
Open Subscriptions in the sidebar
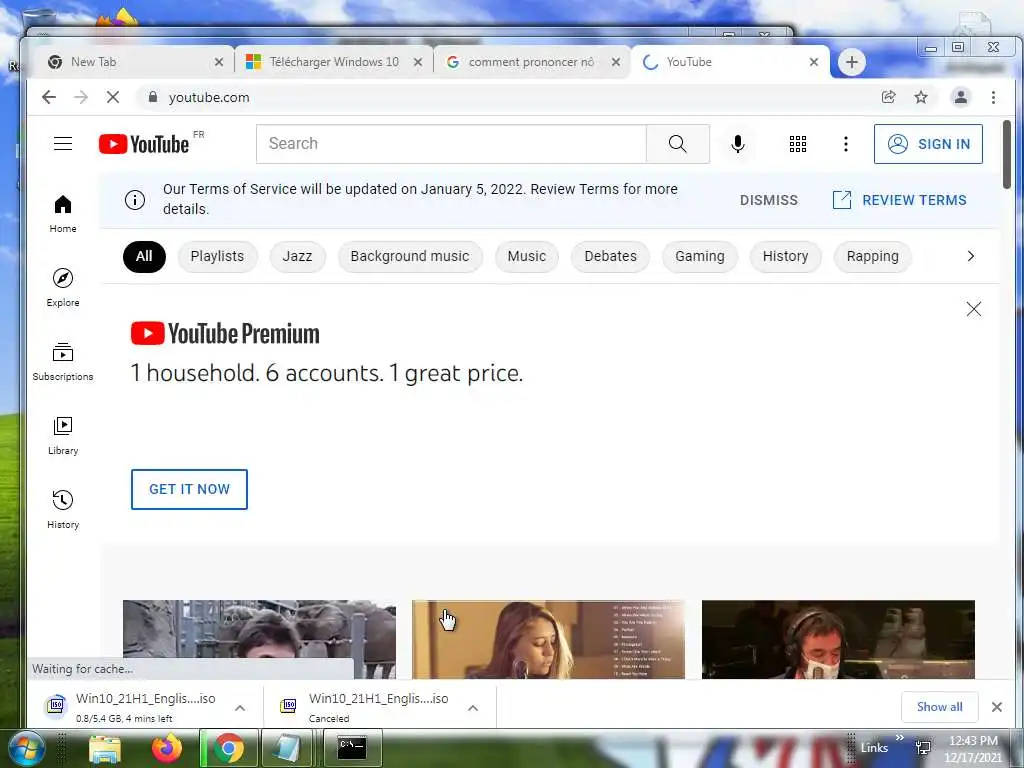point(63,362)
